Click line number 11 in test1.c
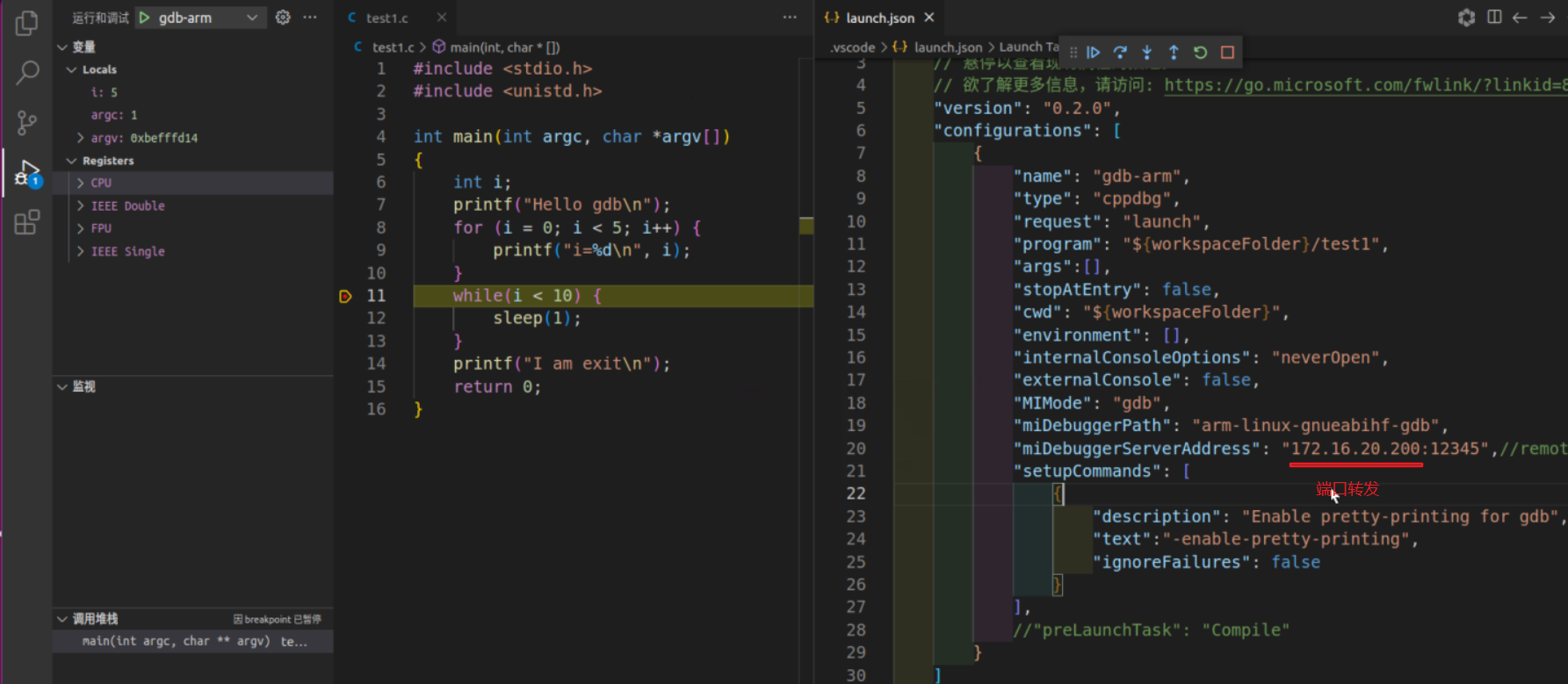Viewport: 1568px width, 684px height. point(376,296)
